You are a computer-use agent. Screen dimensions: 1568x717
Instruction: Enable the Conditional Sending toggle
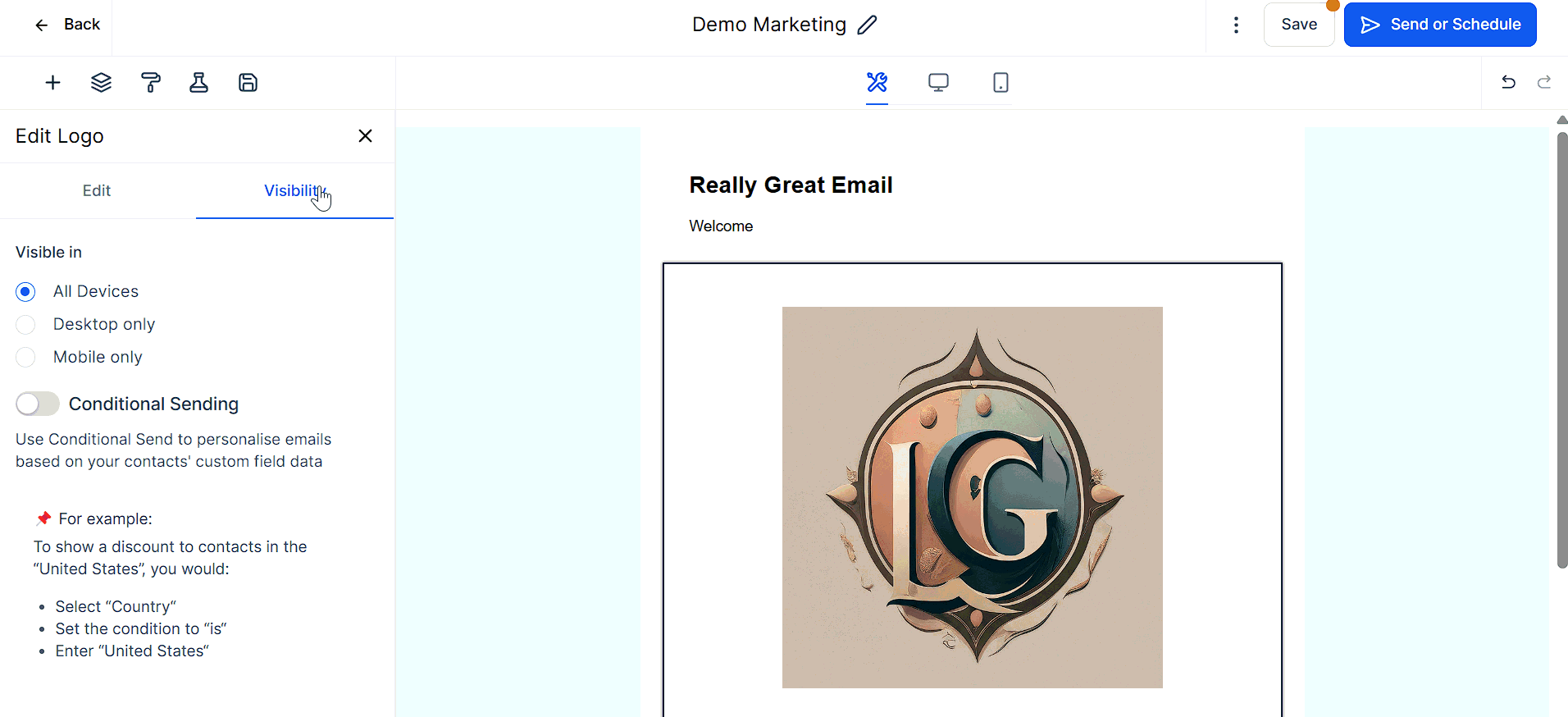38,404
